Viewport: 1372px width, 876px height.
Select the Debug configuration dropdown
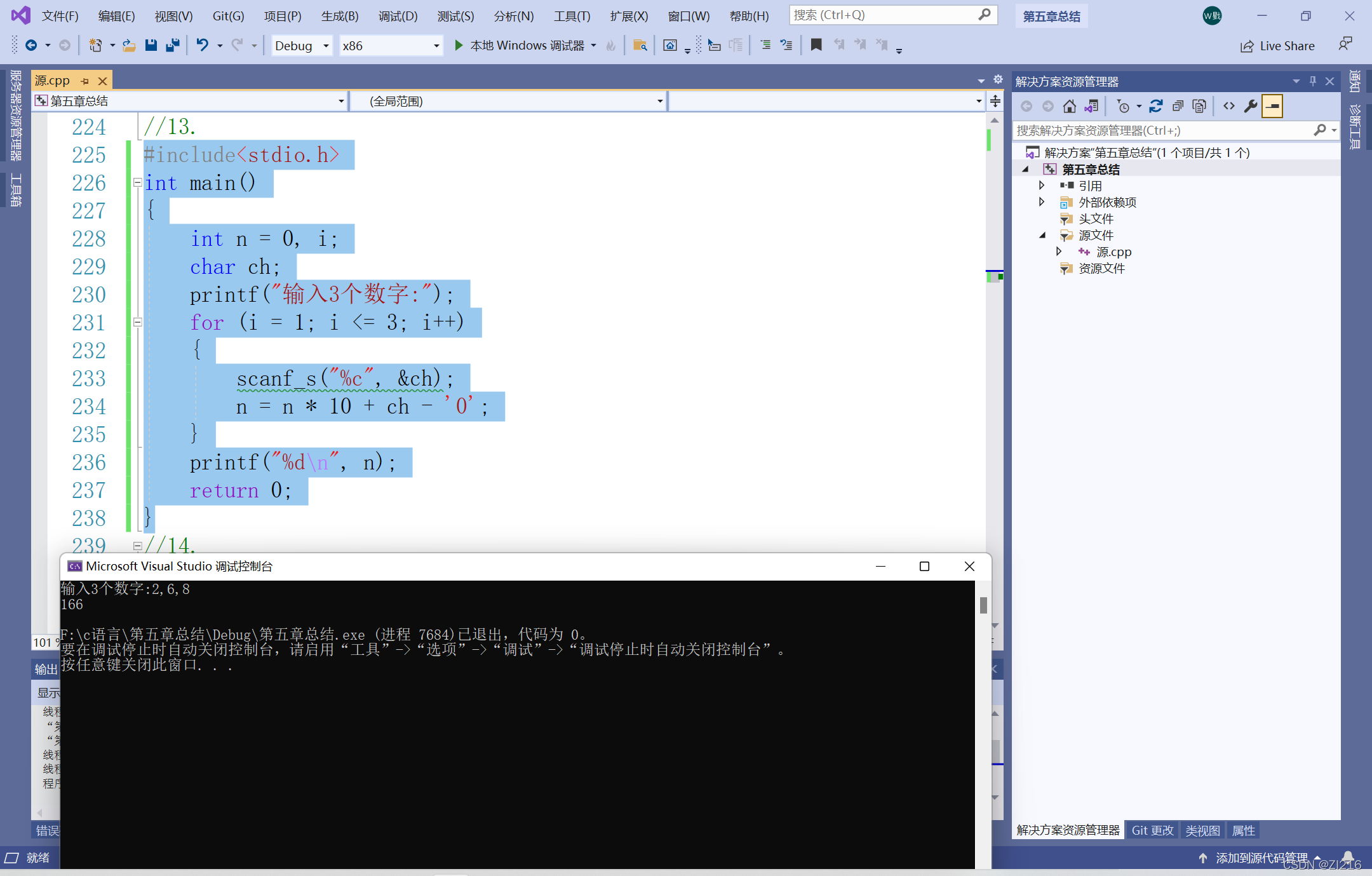pyautogui.click(x=300, y=47)
